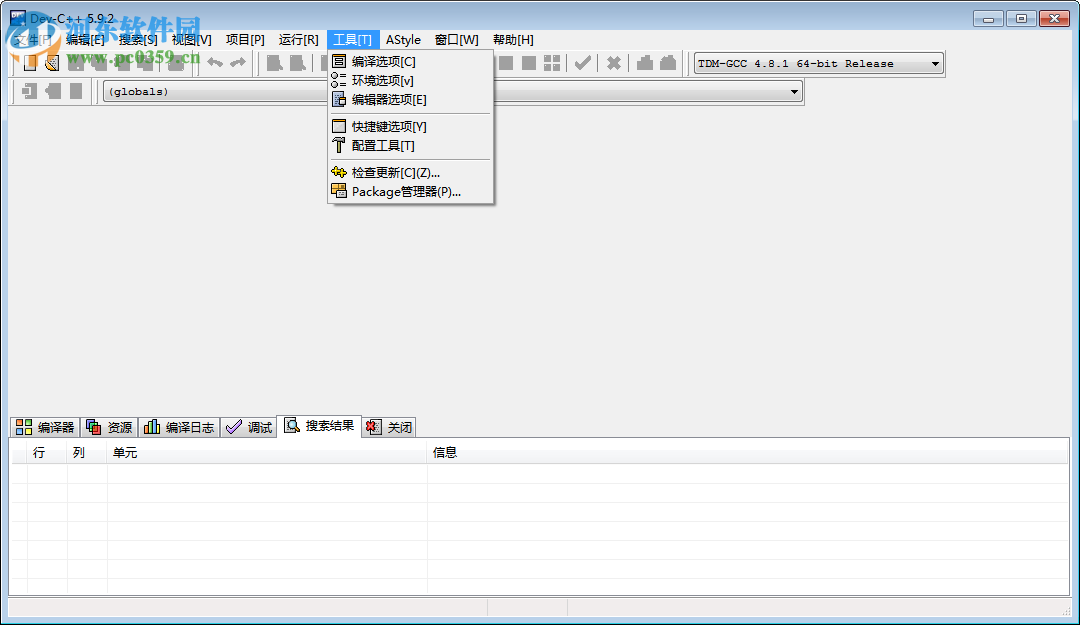Click the Redo arrow icon
The height and width of the screenshot is (625, 1080).
coord(239,63)
